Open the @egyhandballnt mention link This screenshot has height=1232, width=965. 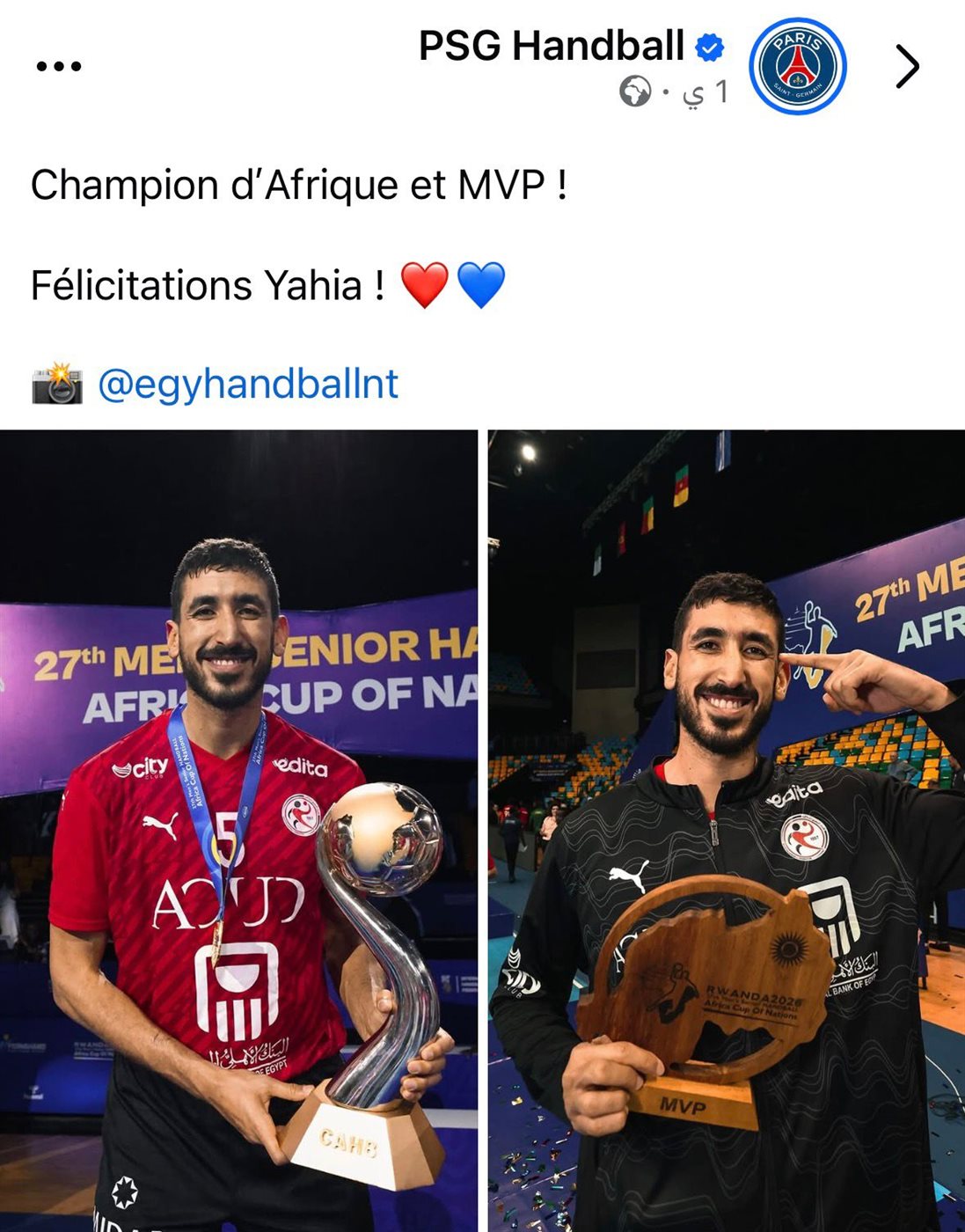tap(248, 384)
